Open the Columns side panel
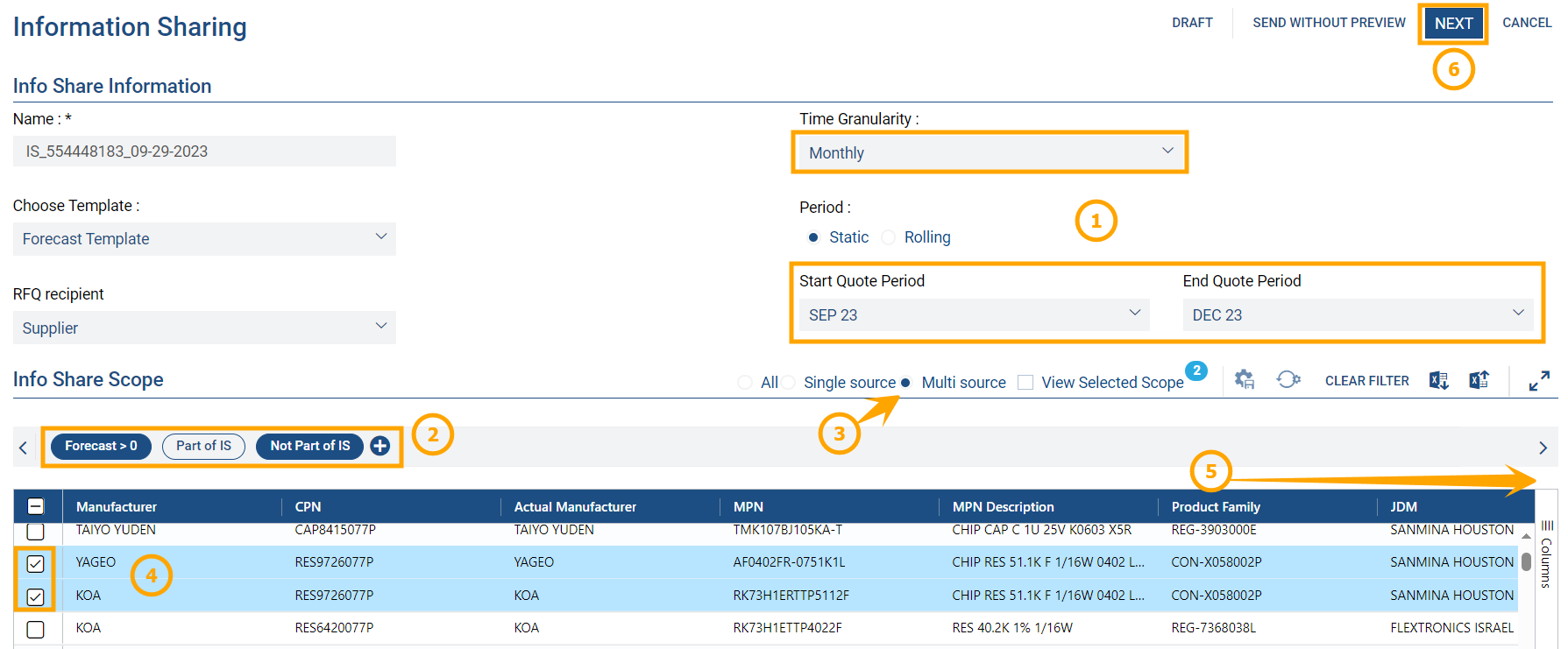Viewport: 1568px width, 649px height. (1547, 552)
